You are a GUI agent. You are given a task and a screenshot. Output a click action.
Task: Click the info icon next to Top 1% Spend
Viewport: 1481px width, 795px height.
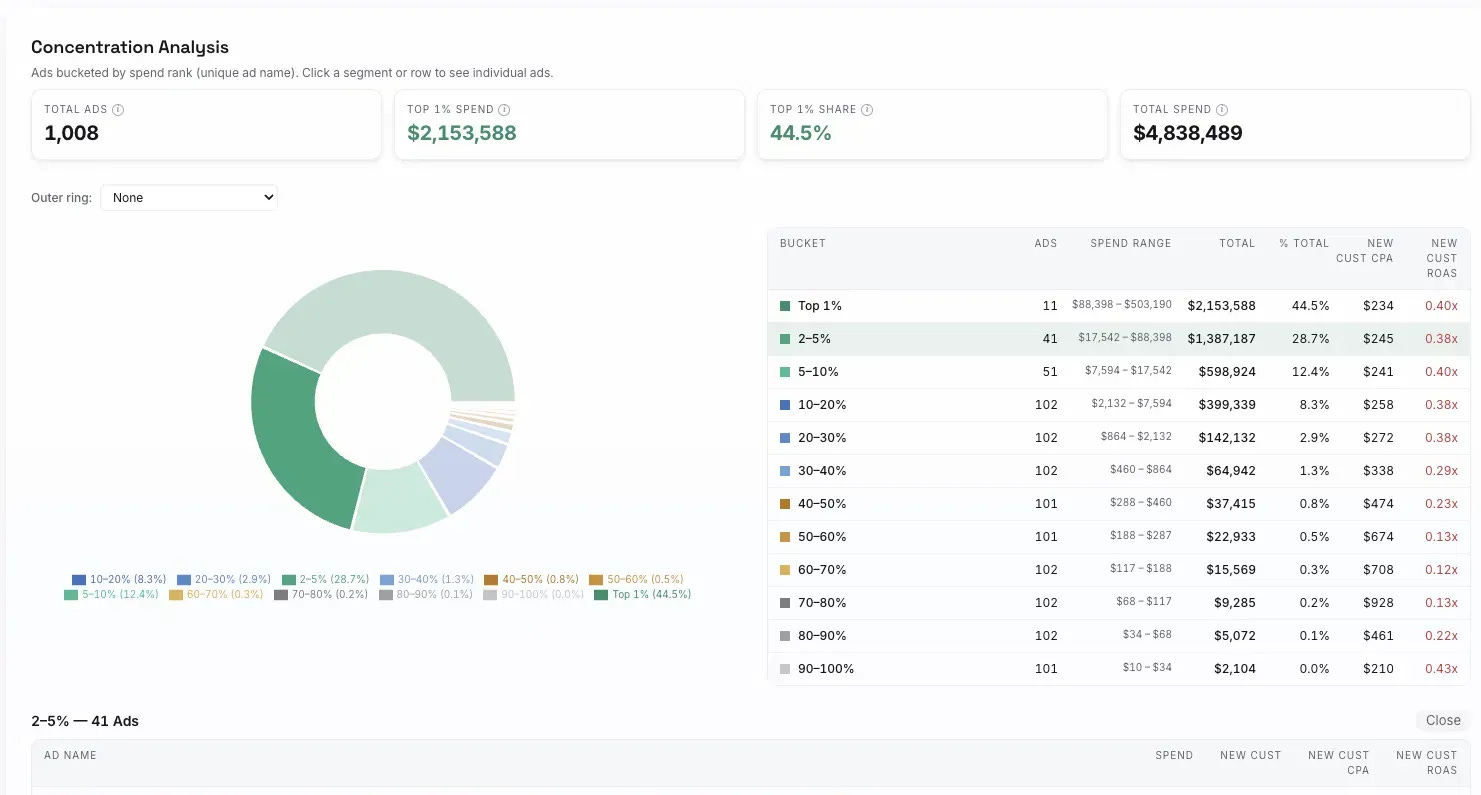coord(504,110)
